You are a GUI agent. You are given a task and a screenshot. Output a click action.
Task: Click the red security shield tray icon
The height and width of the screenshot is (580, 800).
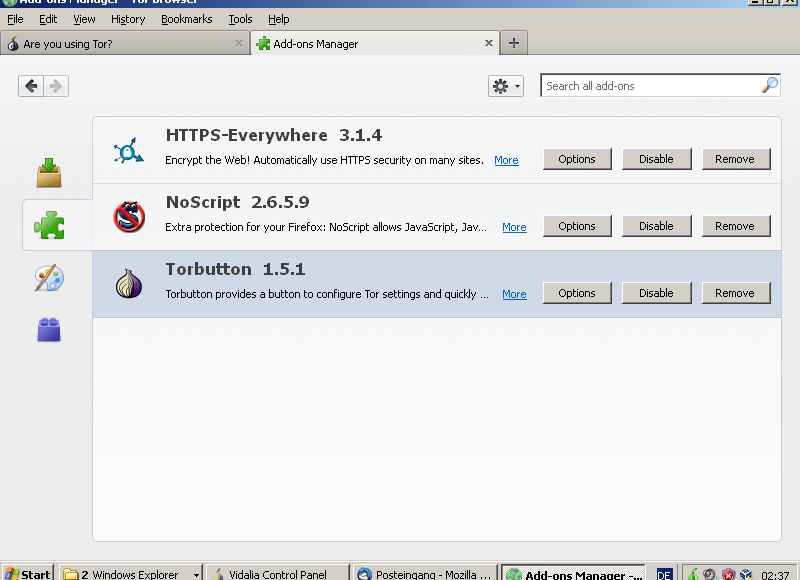click(728, 574)
